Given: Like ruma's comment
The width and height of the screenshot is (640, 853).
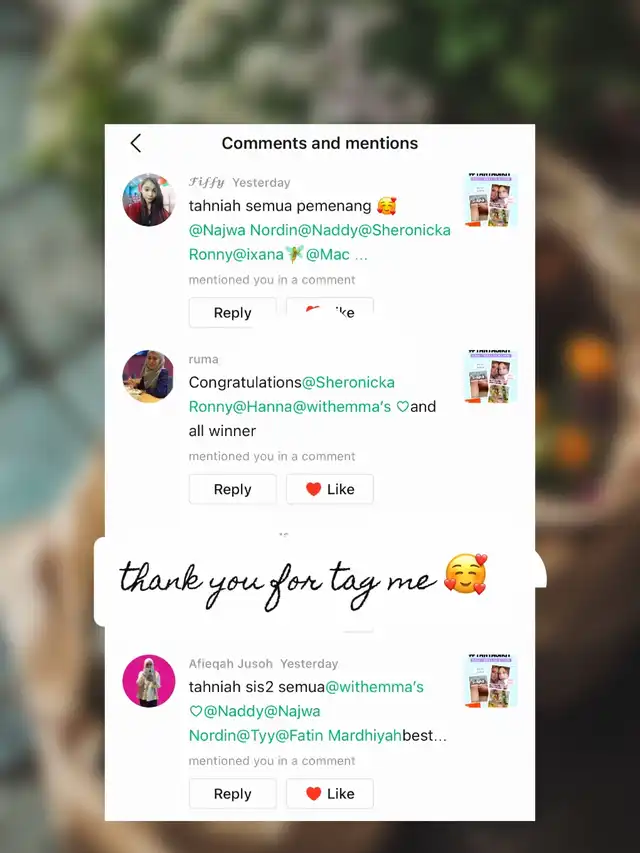Looking at the screenshot, I should [330, 489].
